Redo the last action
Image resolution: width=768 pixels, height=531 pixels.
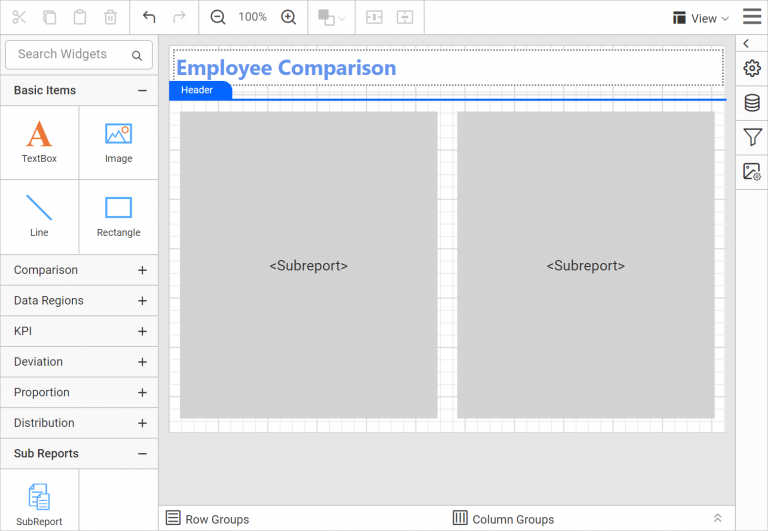point(179,17)
